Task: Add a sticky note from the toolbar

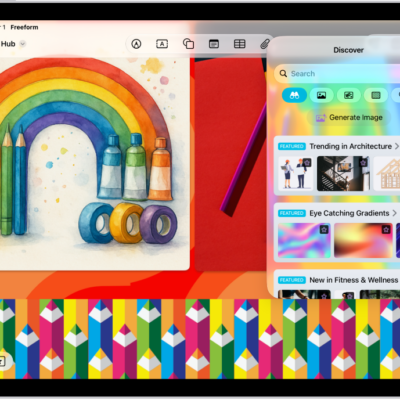Action: point(214,44)
